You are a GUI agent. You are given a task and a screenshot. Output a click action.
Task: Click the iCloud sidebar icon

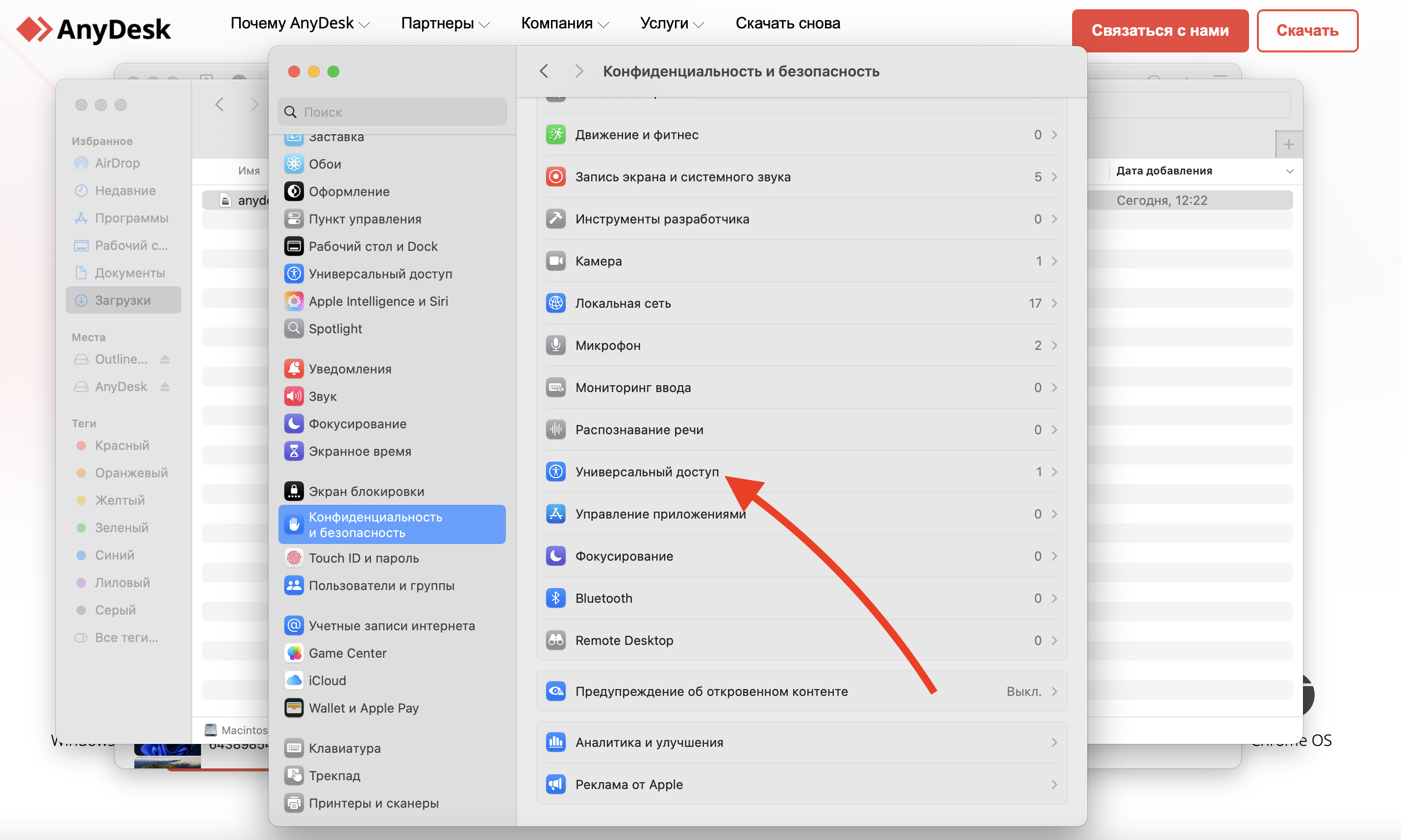[x=294, y=680]
